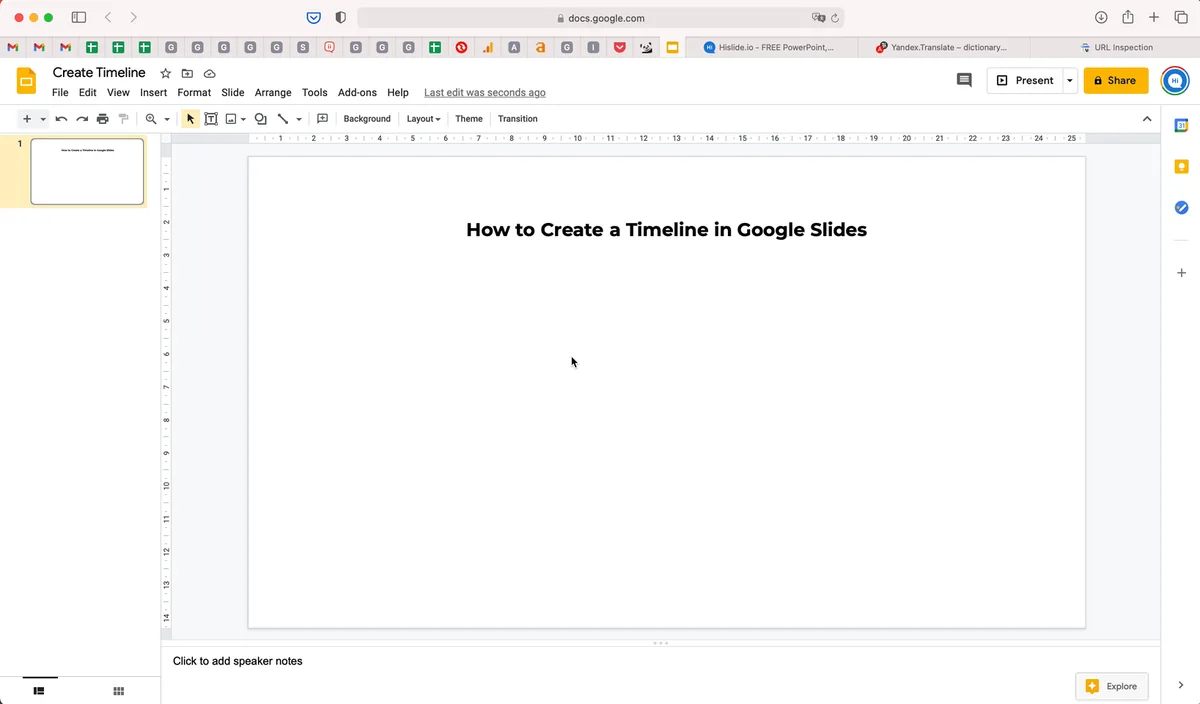Open Google Calendar in side panel
Screen dimensions: 1200x704
(x=1181, y=125)
